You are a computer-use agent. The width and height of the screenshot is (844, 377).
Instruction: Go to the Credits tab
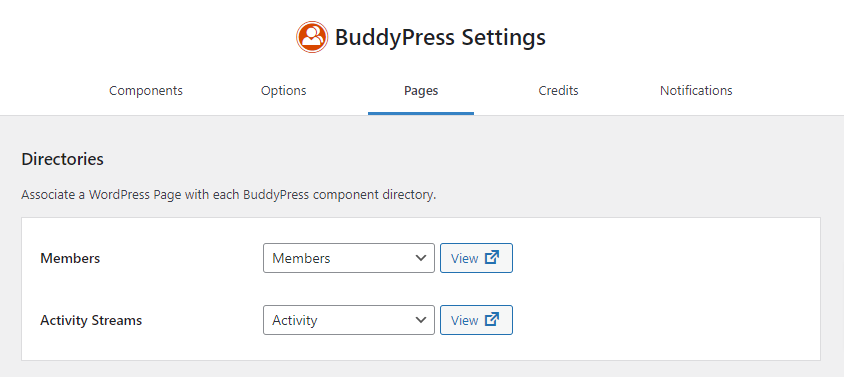(558, 90)
